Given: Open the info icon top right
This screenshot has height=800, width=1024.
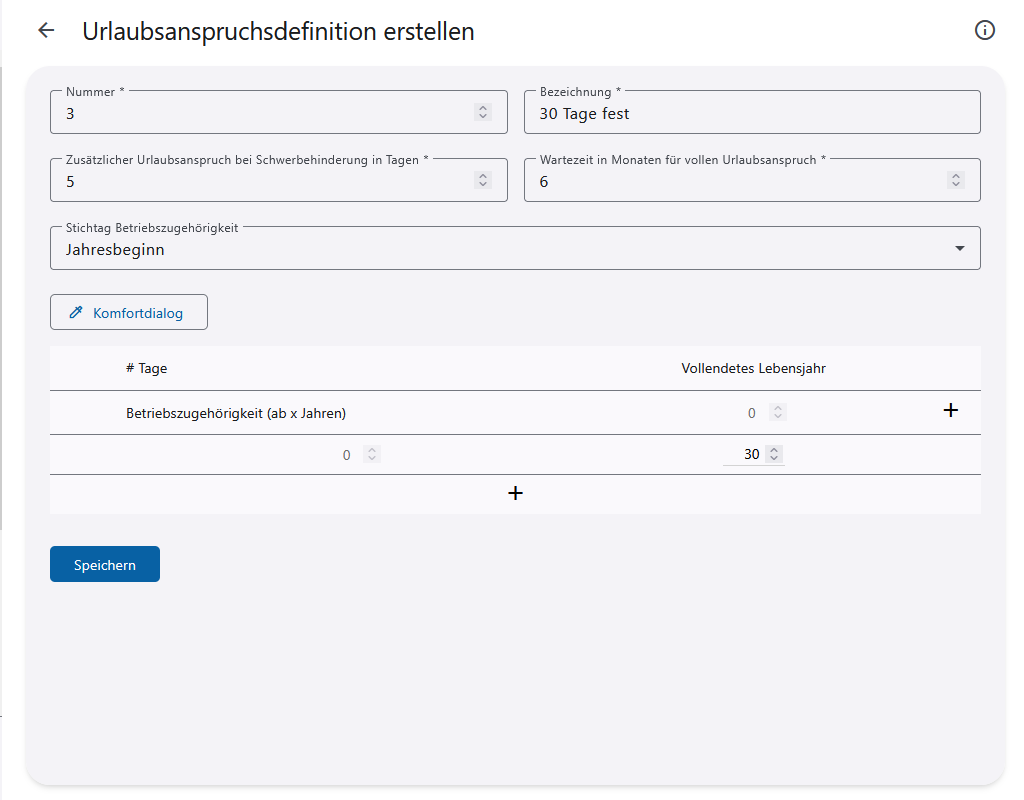Looking at the screenshot, I should (984, 30).
